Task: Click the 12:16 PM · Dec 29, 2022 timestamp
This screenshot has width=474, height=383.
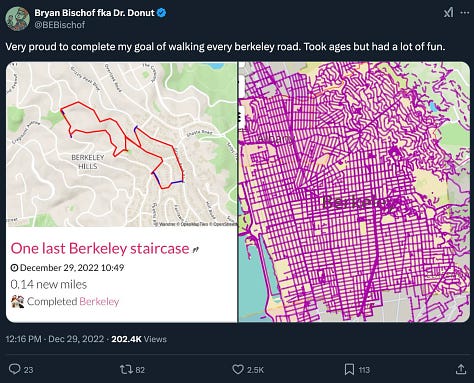Action: pos(55,339)
